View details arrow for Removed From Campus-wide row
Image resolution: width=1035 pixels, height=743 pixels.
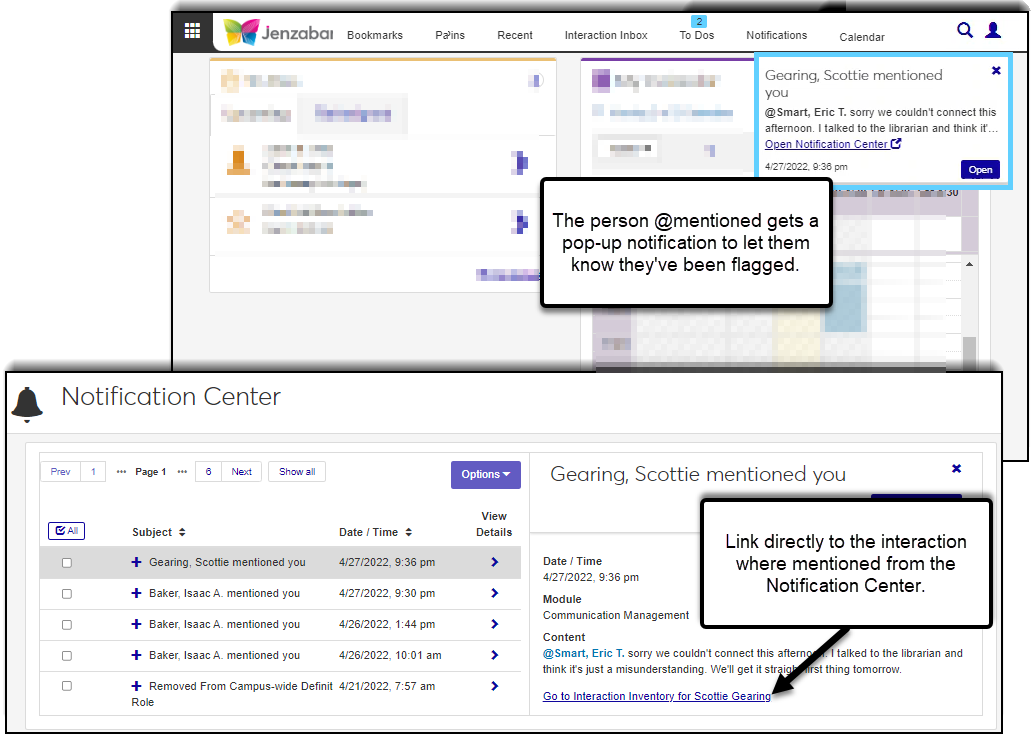(494, 687)
